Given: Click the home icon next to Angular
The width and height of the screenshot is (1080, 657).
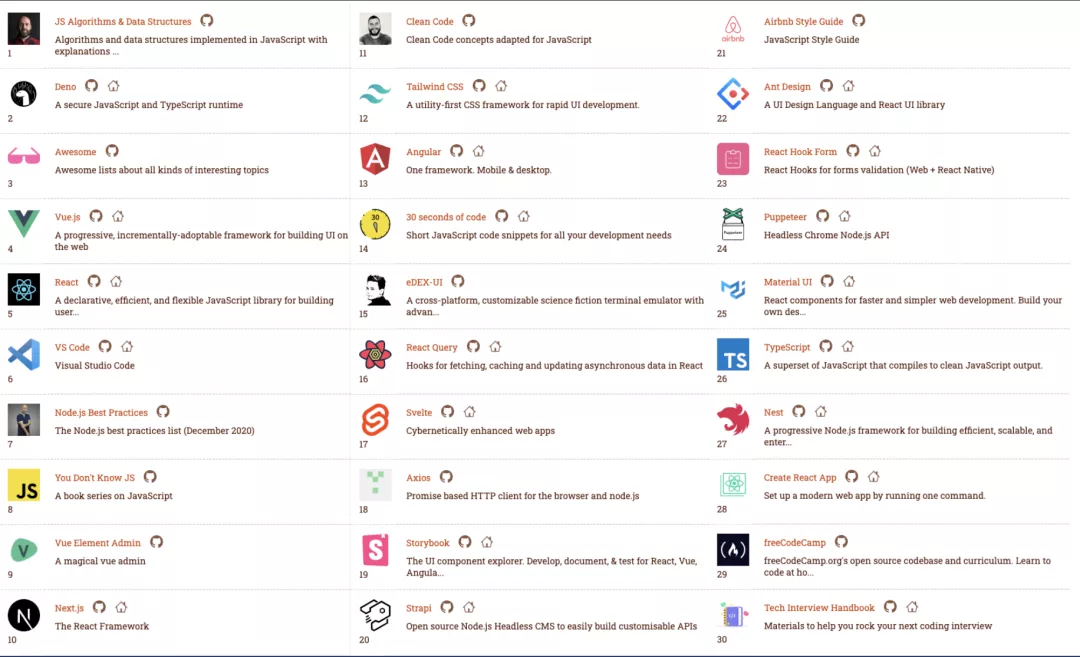Looking at the screenshot, I should pyautogui.click(x=479, y=151).
